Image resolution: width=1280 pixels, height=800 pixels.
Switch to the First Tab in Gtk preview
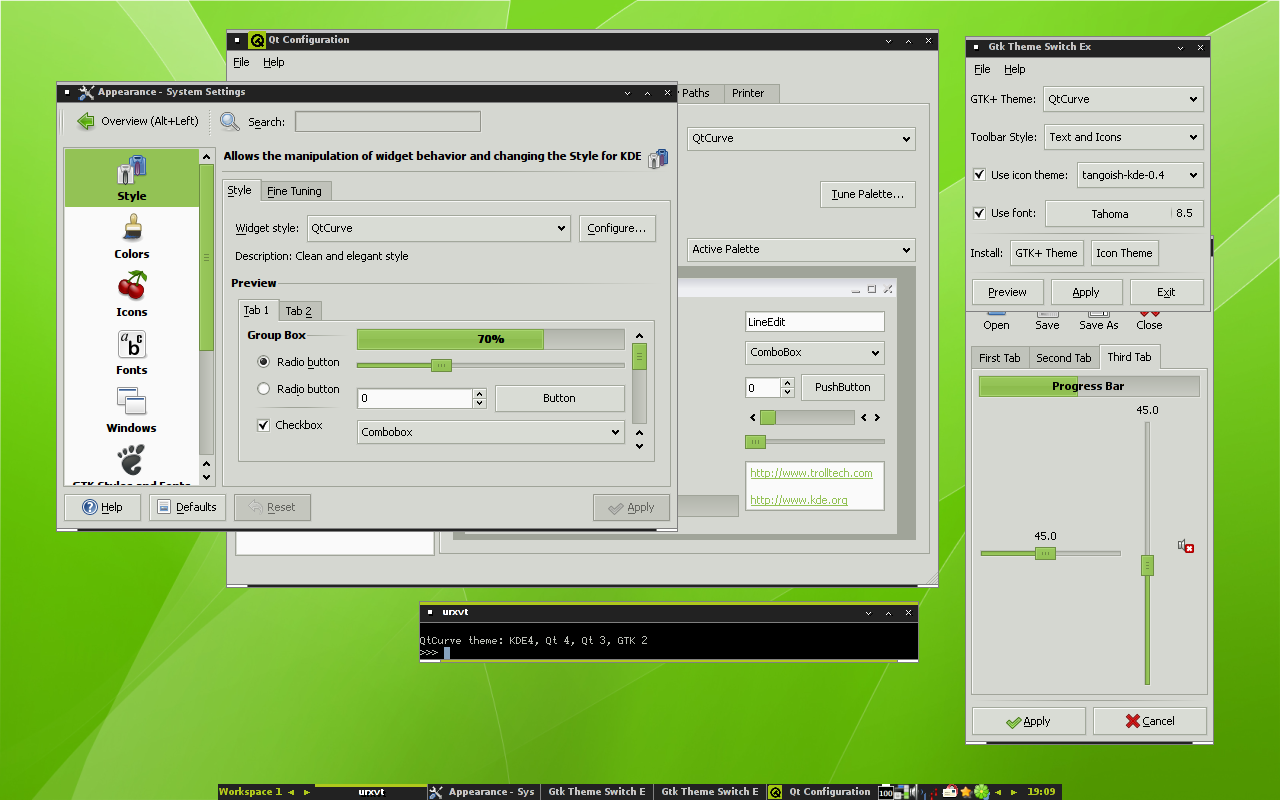[x=1000, y=358]
